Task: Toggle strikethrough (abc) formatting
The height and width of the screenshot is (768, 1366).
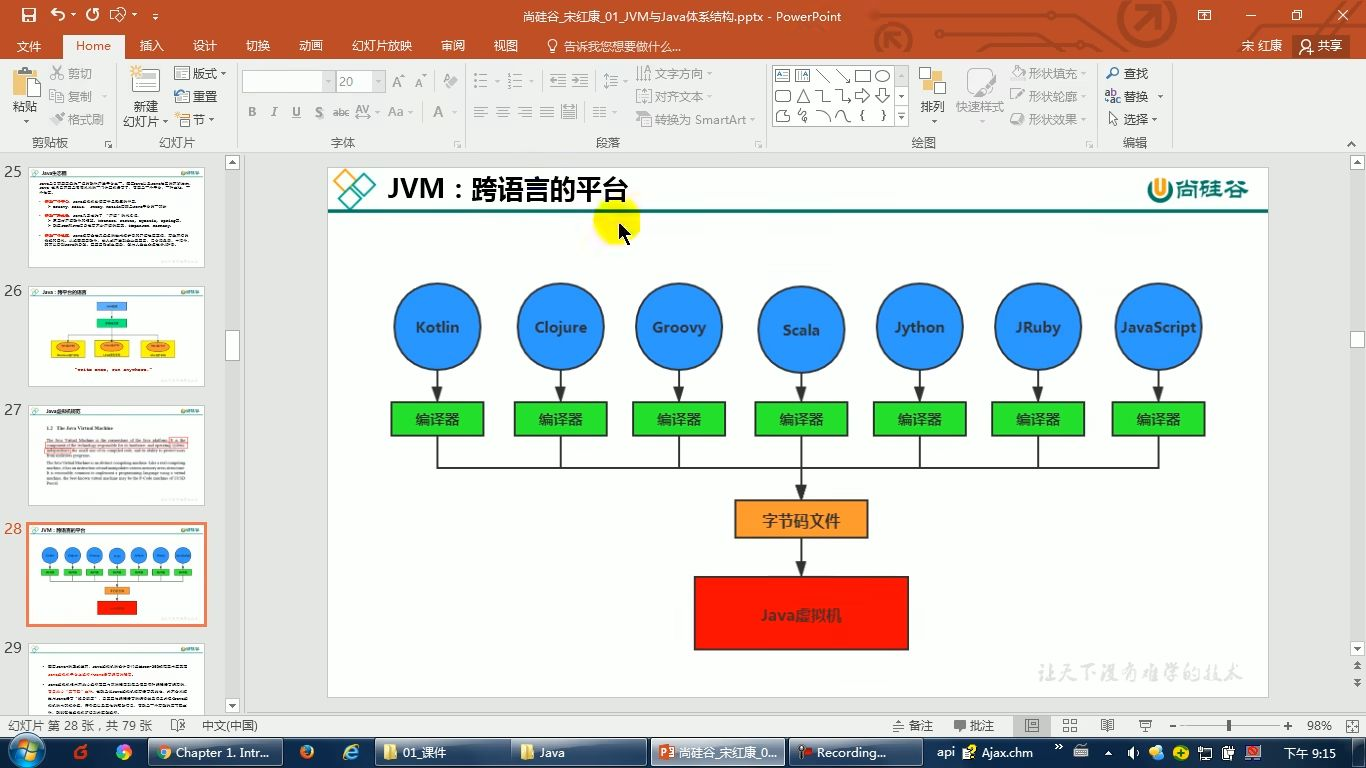Action: tap(341, 112)
